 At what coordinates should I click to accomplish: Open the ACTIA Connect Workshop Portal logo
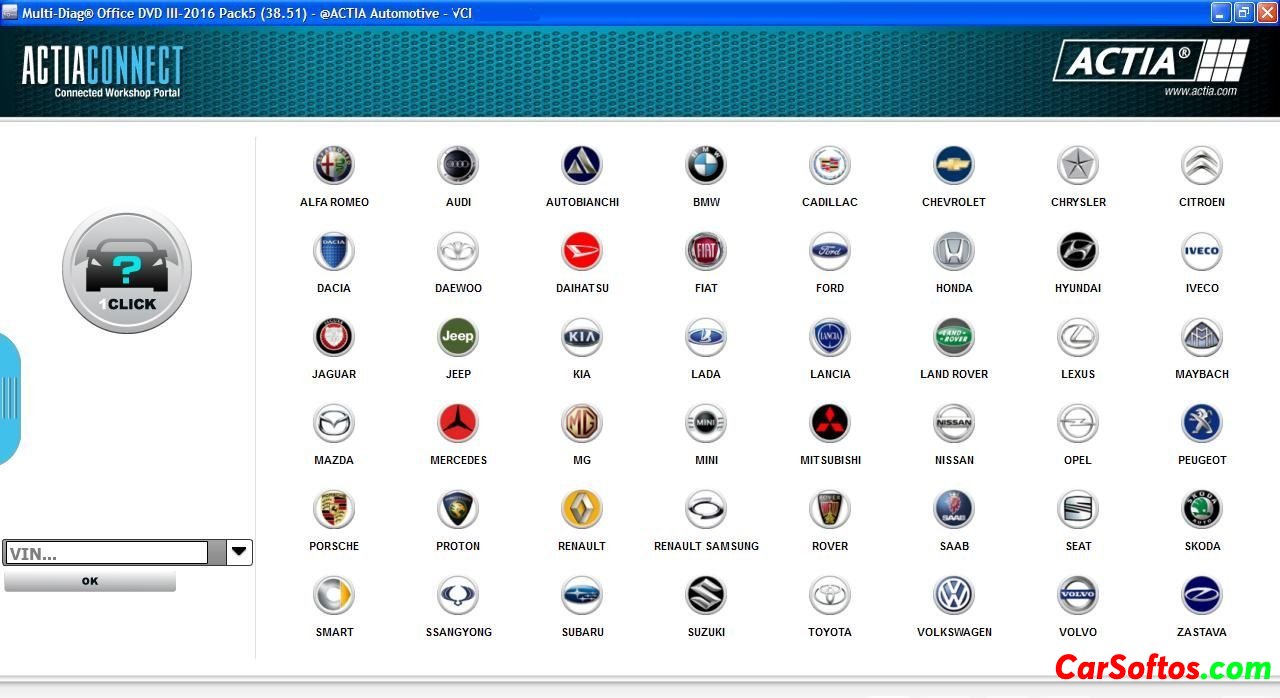click(x=103, y=71)
